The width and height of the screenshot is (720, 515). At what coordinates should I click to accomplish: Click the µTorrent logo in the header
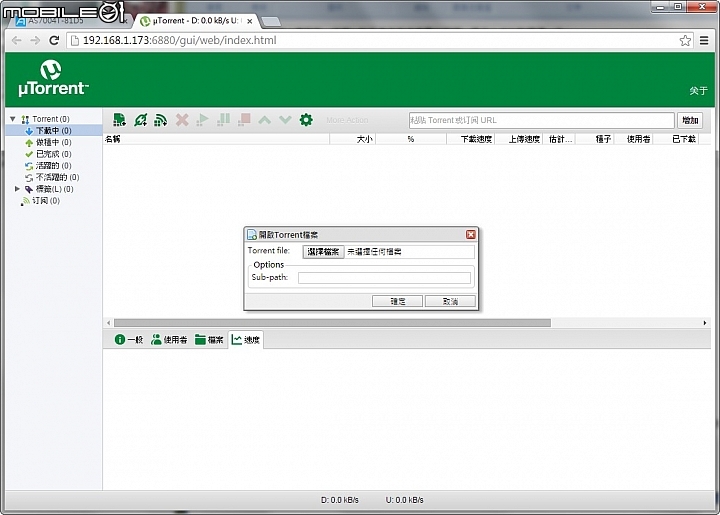52,78
